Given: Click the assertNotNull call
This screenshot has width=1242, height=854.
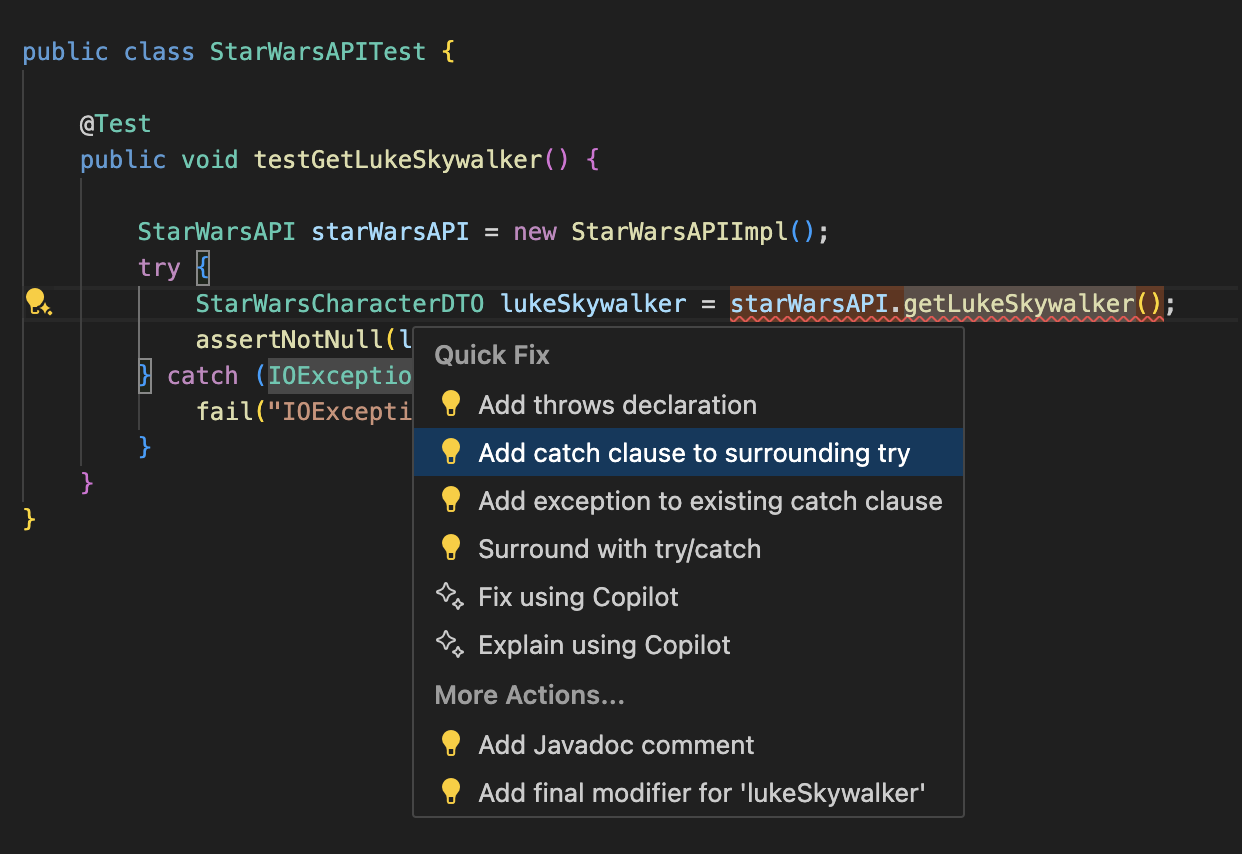Looking at the screenshot, I should [290, 340].
